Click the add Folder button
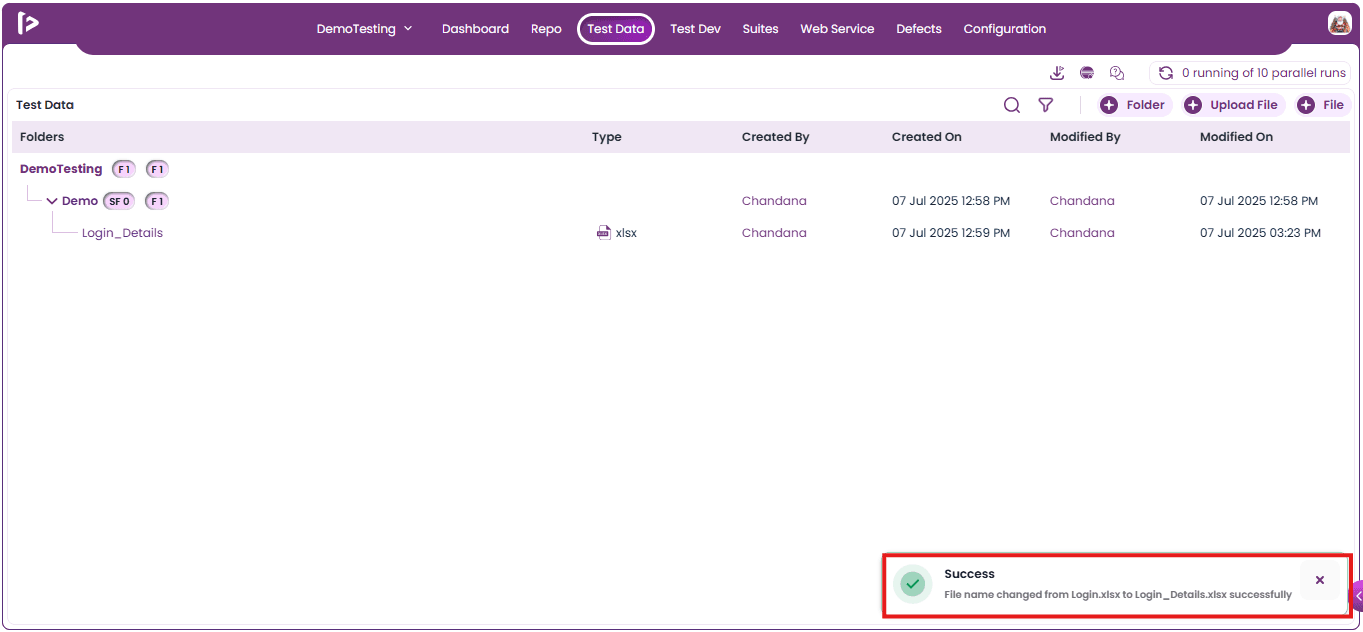Screen dimensions: 1363x632 click(1135, 105)
